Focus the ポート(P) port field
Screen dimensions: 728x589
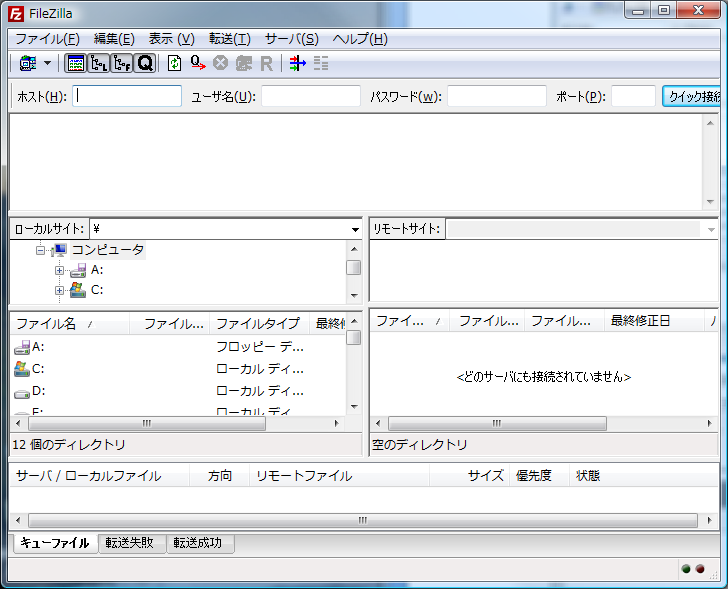tap(633, 96)
